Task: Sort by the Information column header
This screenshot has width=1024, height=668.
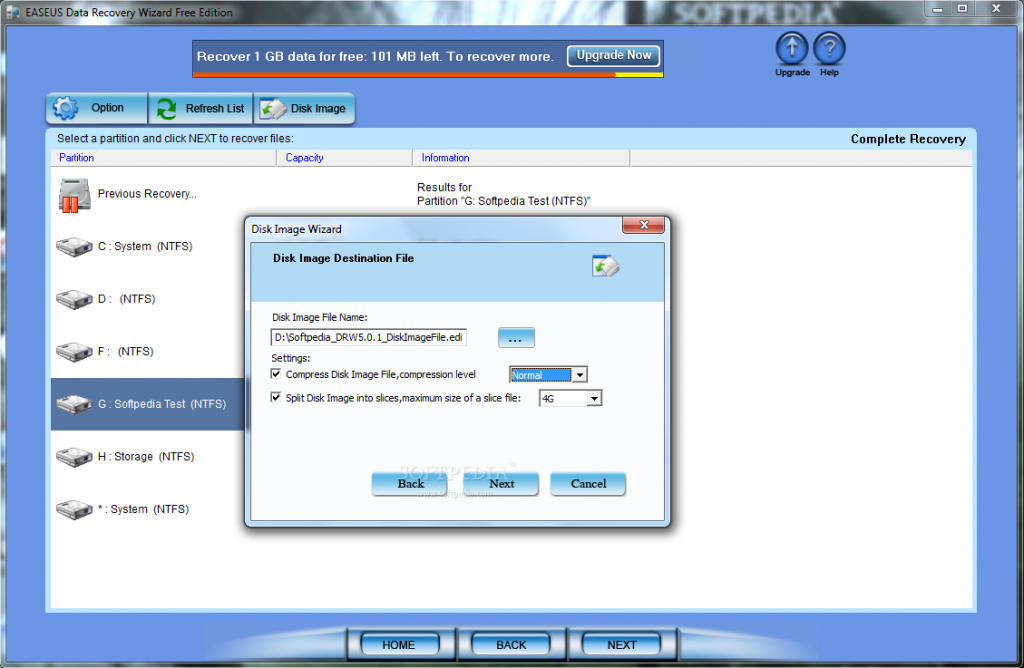Action: point(521,158)
